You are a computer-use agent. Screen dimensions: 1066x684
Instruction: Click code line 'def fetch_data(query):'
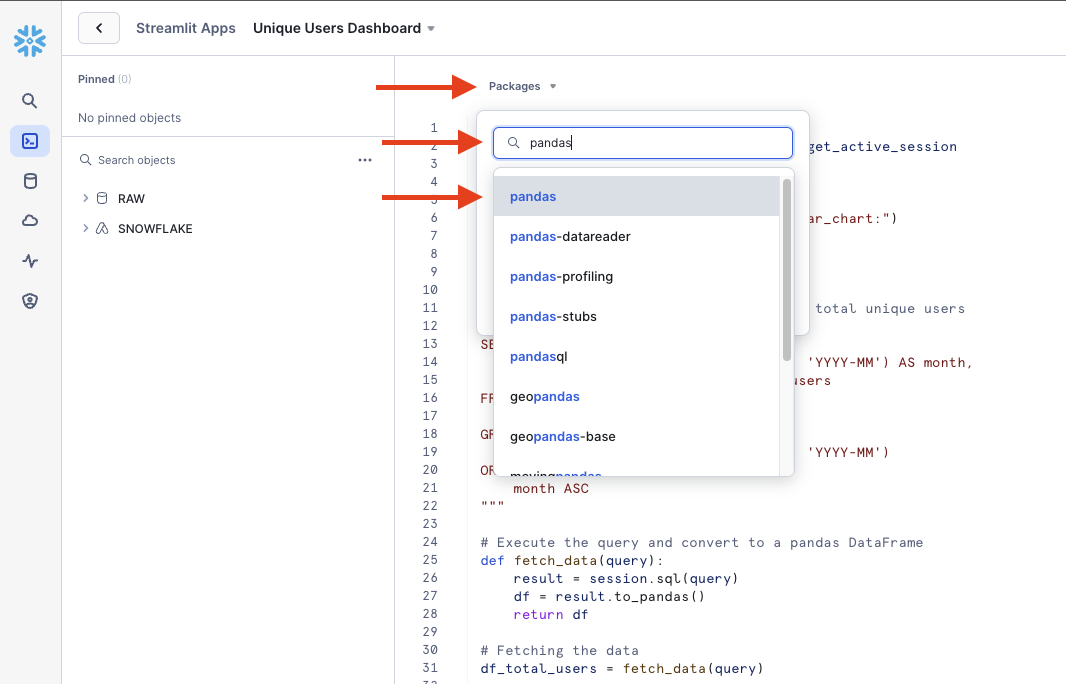pyautogui.click(x=572, y=560)
